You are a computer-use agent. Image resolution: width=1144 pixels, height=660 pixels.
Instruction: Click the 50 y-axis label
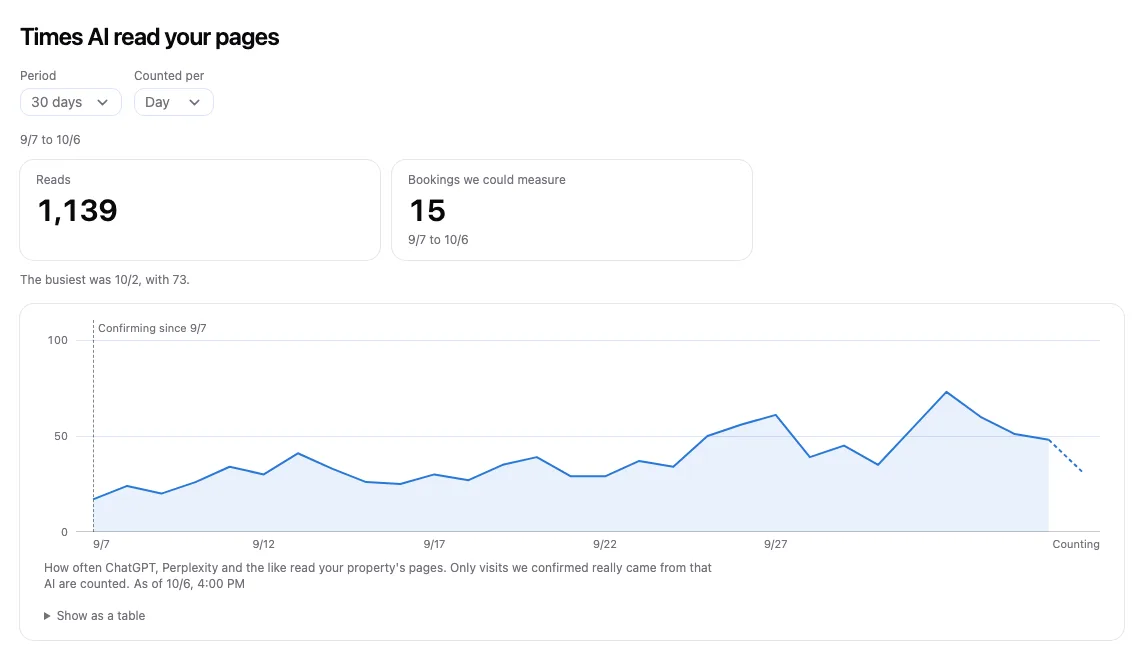coord(61,436)
